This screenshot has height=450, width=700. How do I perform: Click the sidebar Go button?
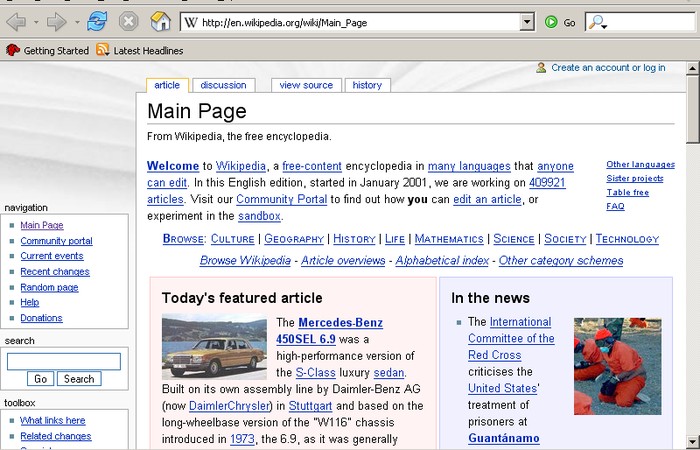pos(40,379)
